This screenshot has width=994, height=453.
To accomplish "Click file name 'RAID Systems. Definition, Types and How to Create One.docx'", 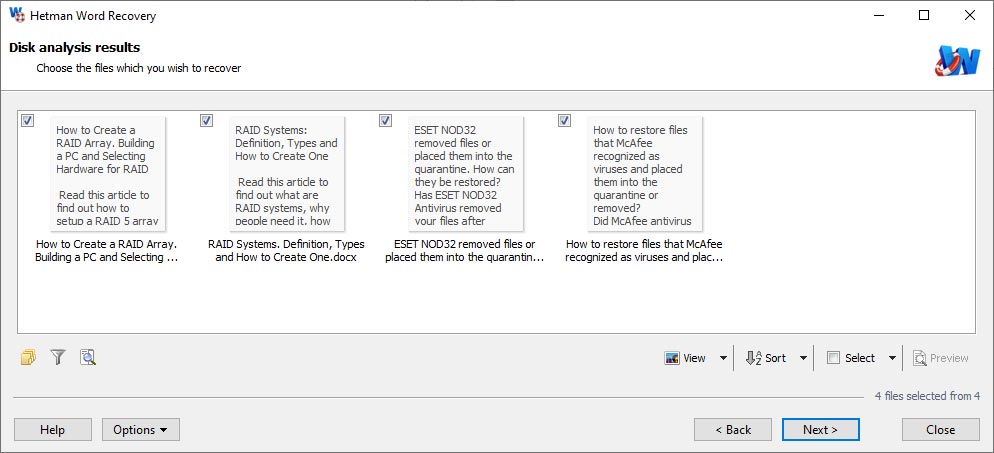I will (287, 251).
